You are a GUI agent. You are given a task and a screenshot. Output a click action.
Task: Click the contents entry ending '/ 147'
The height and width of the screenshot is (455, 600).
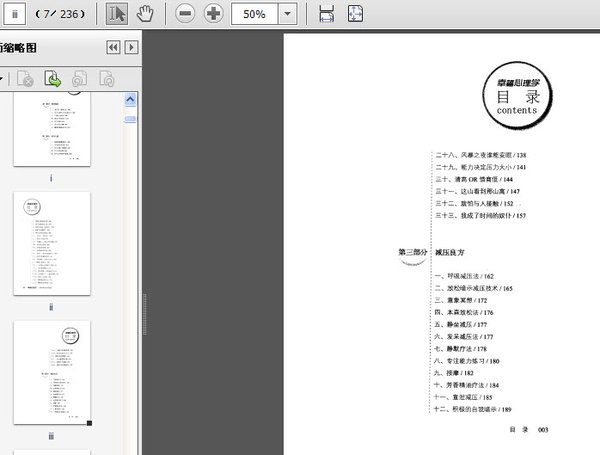tap(478, 191)
